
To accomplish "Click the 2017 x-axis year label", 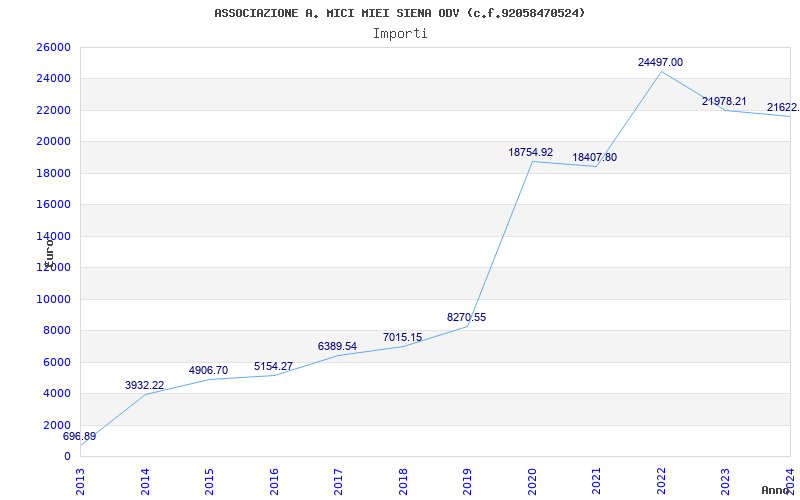I will click(x=338, y=482).
